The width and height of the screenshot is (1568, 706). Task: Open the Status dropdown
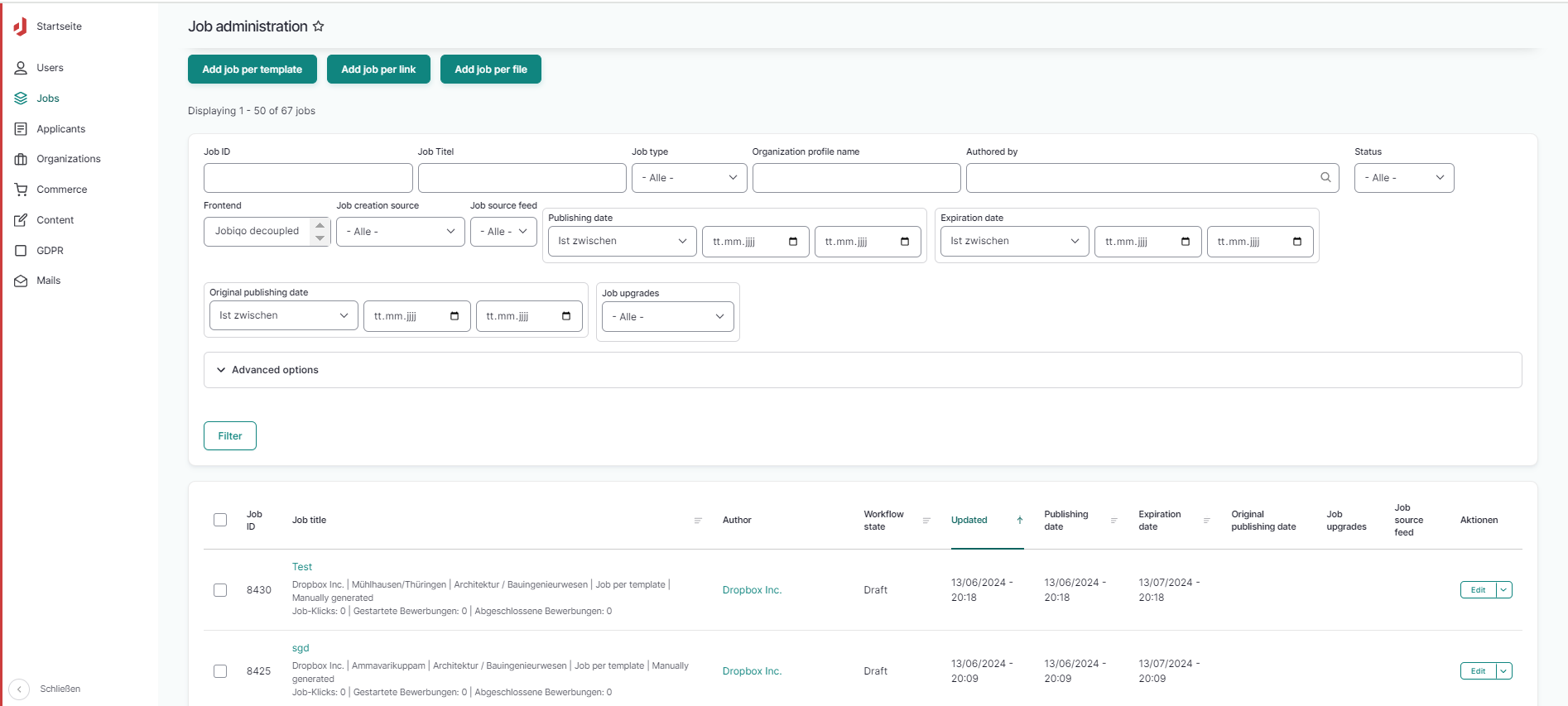click(x=1404, y=178)
